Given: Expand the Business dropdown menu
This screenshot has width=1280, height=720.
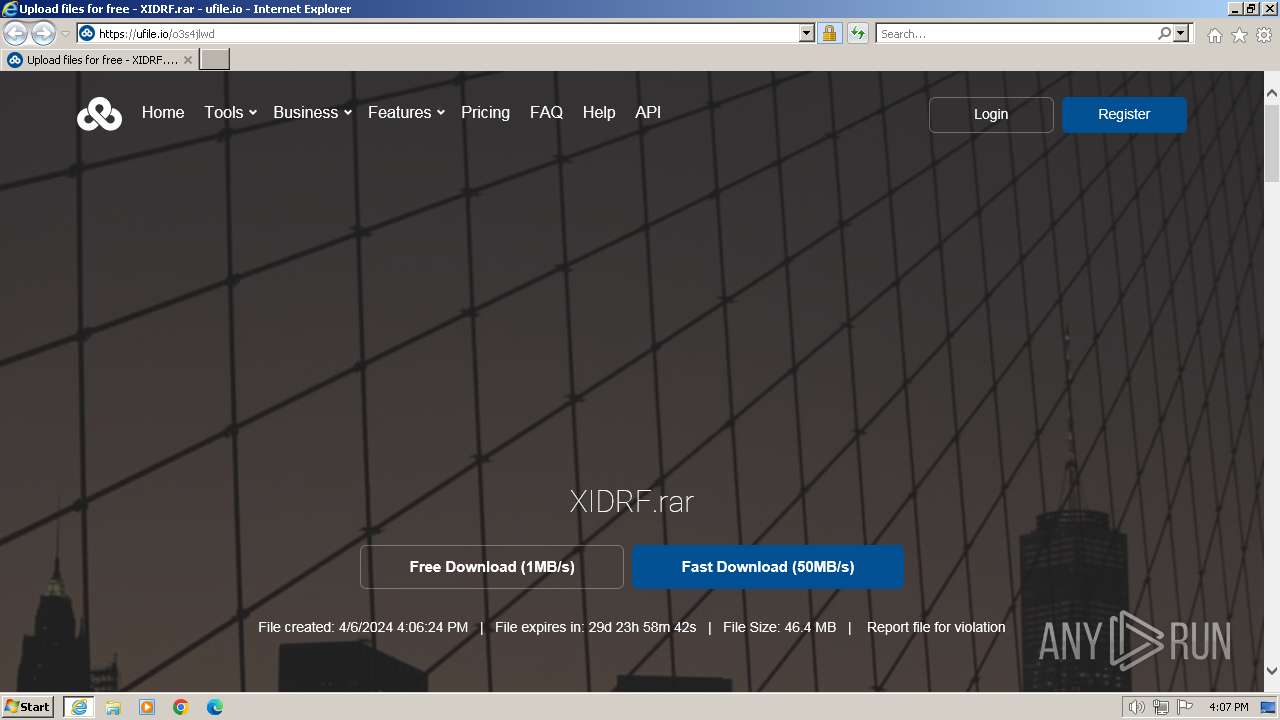Looking at the screenshot, I should (x=312, y=113).
